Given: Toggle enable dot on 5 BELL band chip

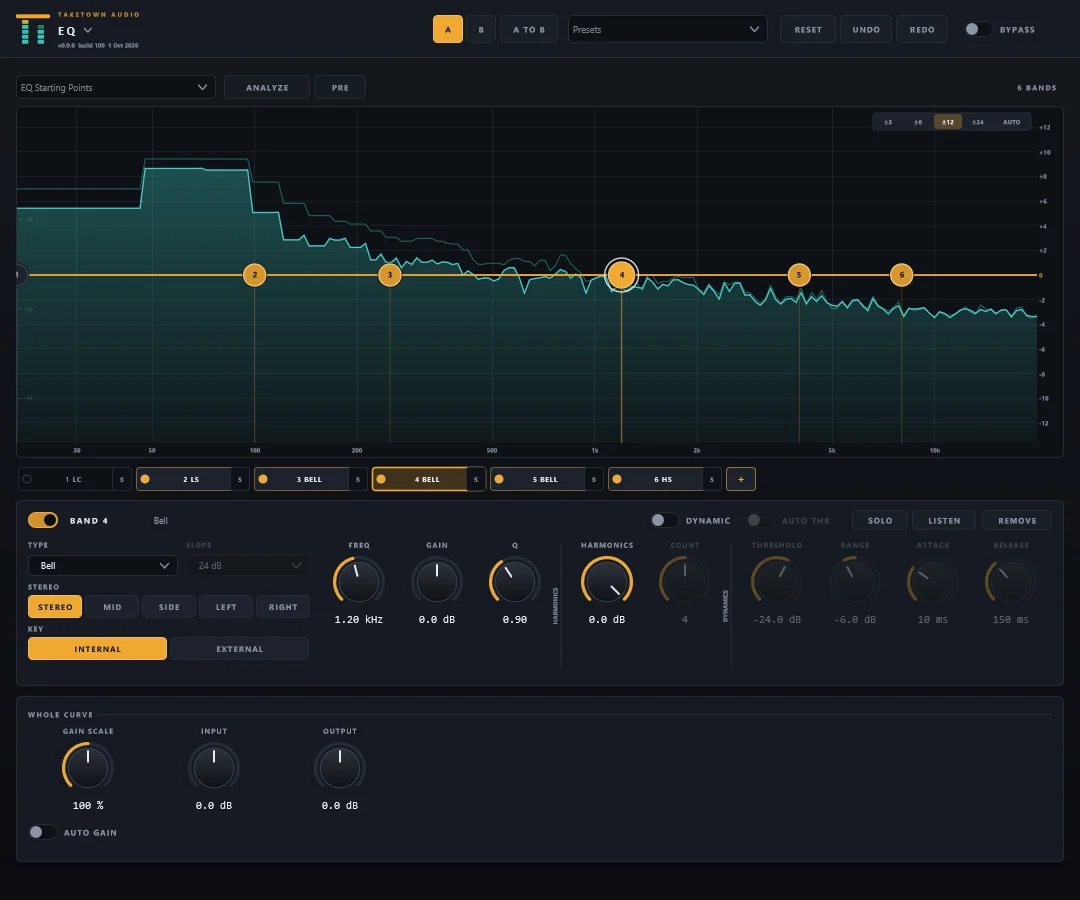Looking at the screenshot, I should 499,479.
